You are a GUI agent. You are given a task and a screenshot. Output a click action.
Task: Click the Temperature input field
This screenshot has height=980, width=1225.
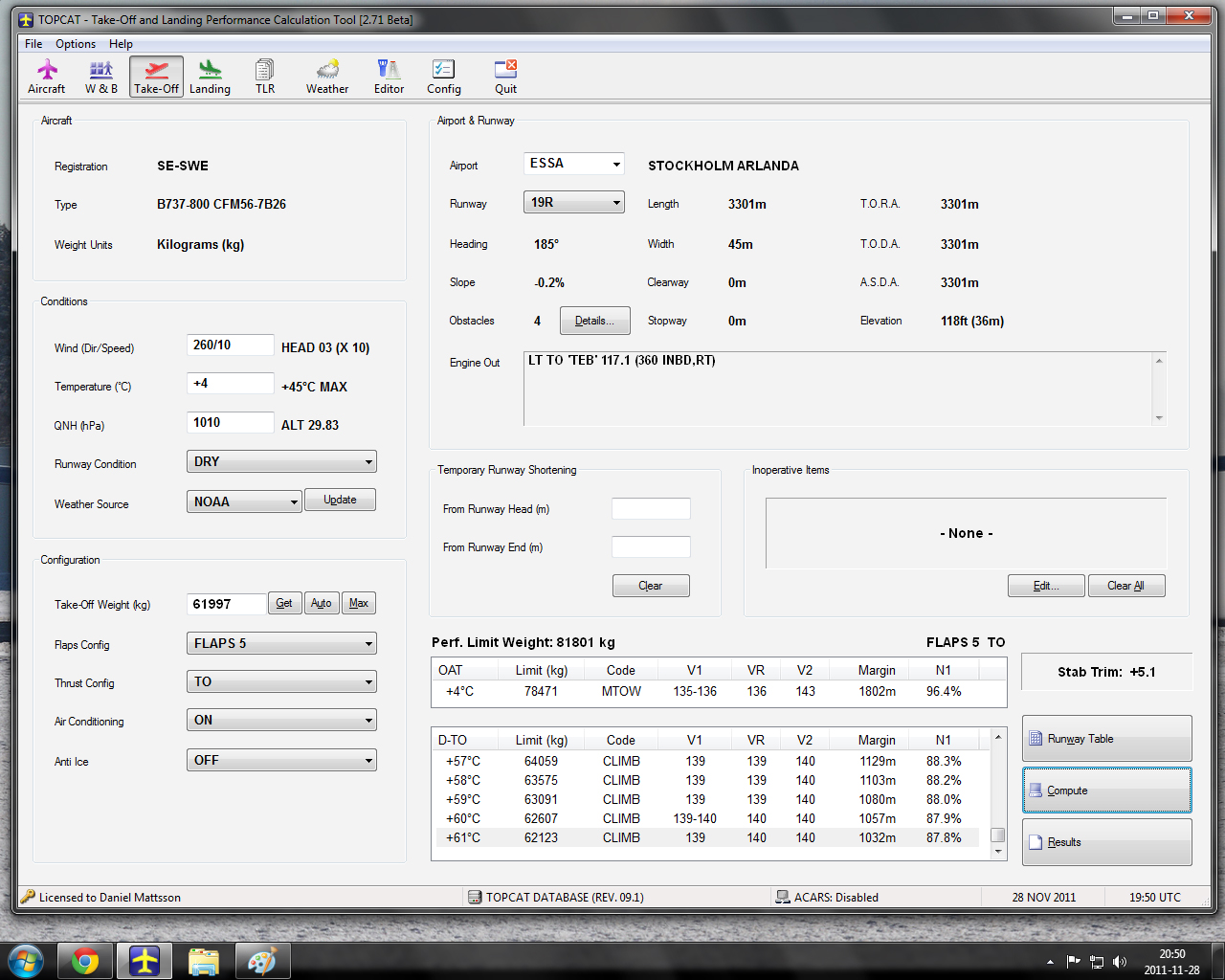230,383
